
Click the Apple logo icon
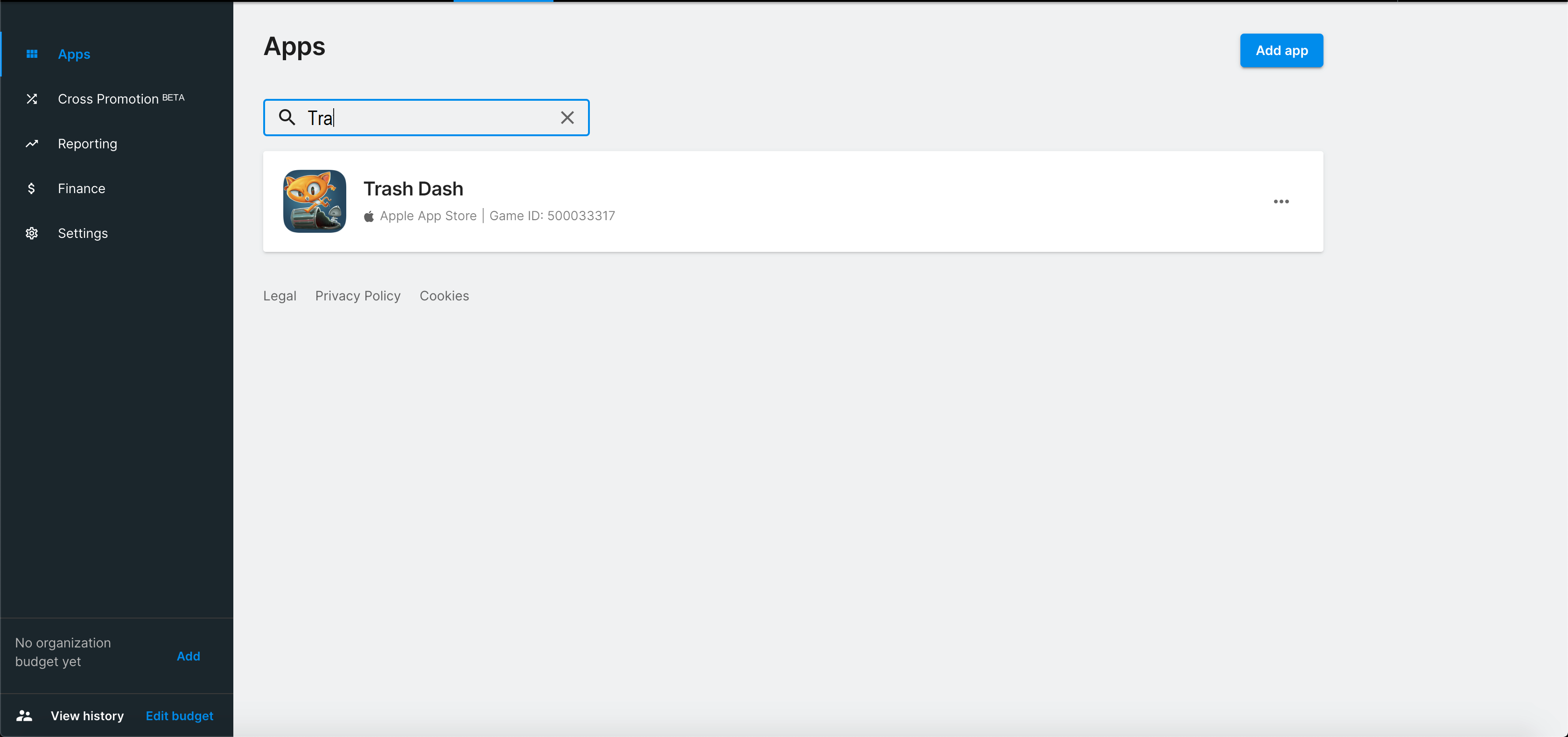pyautogui.click(x=368, y=216)
